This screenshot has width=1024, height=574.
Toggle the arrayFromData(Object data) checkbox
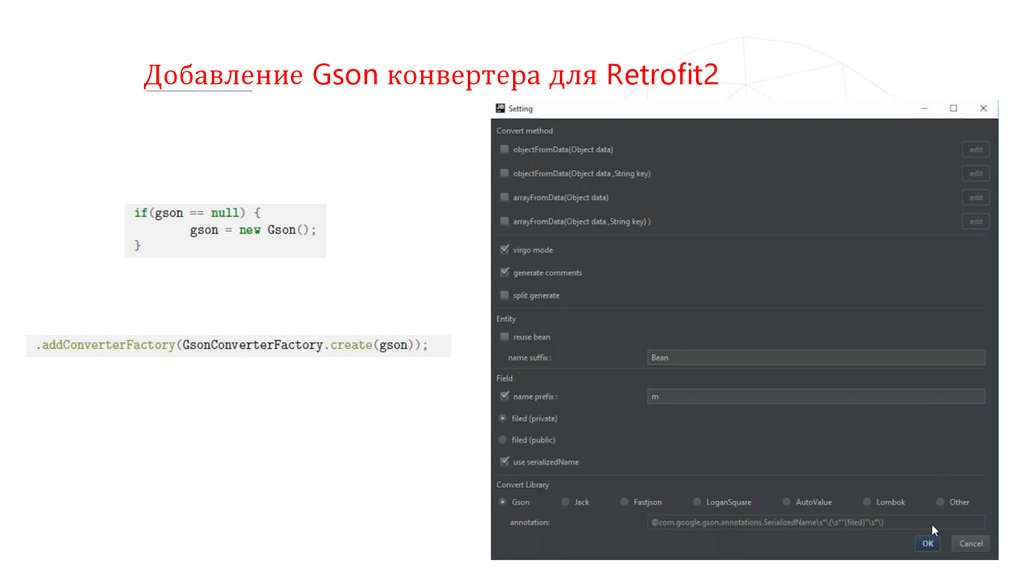[504, 197]
